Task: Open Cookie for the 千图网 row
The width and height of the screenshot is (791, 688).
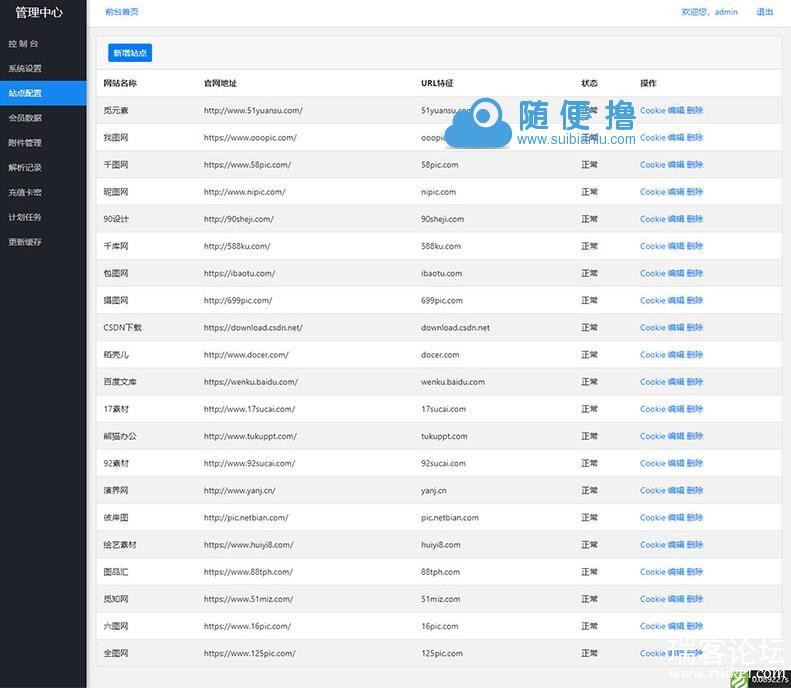Action: click(653, 164)
